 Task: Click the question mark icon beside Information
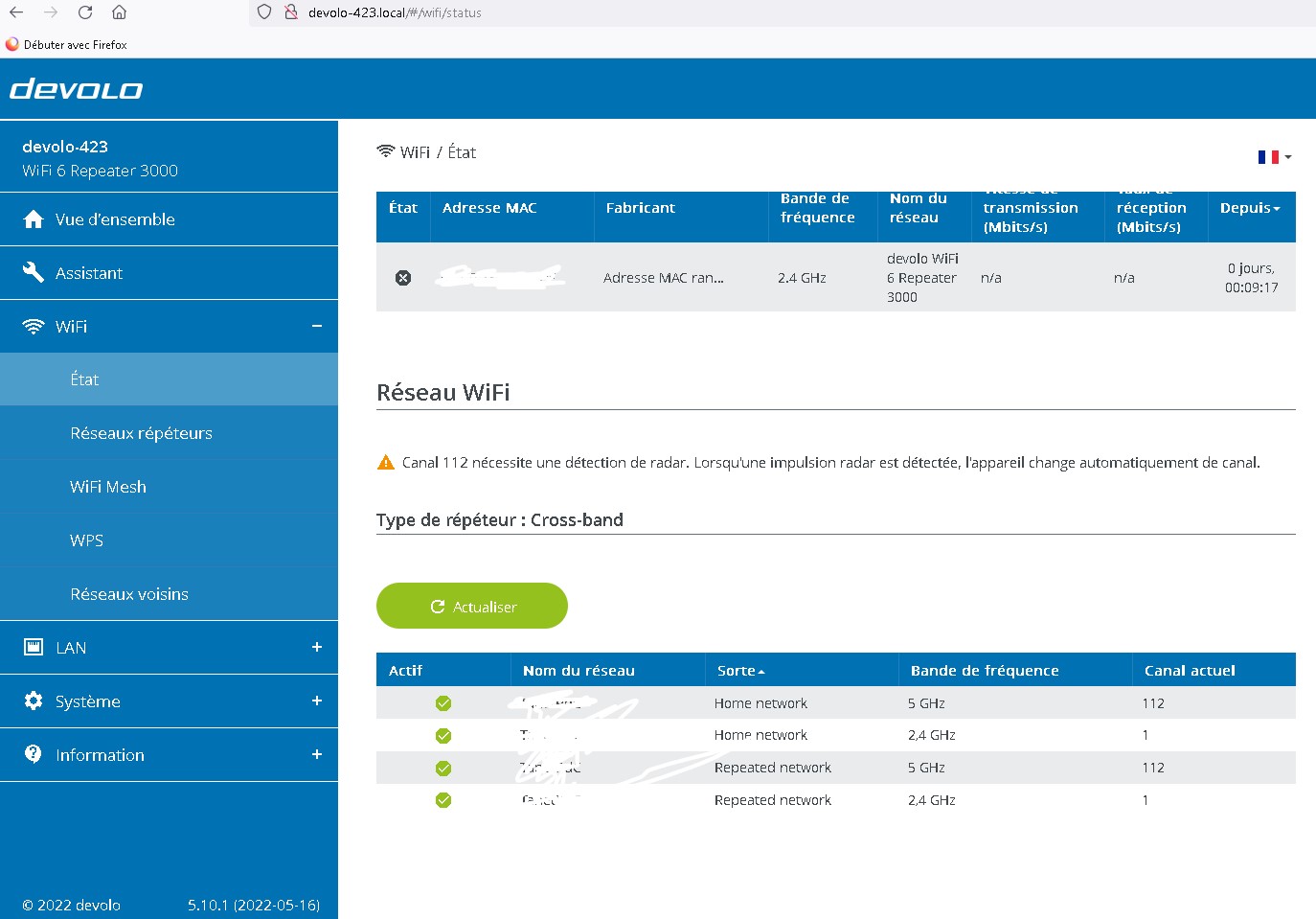coord(34,754)
